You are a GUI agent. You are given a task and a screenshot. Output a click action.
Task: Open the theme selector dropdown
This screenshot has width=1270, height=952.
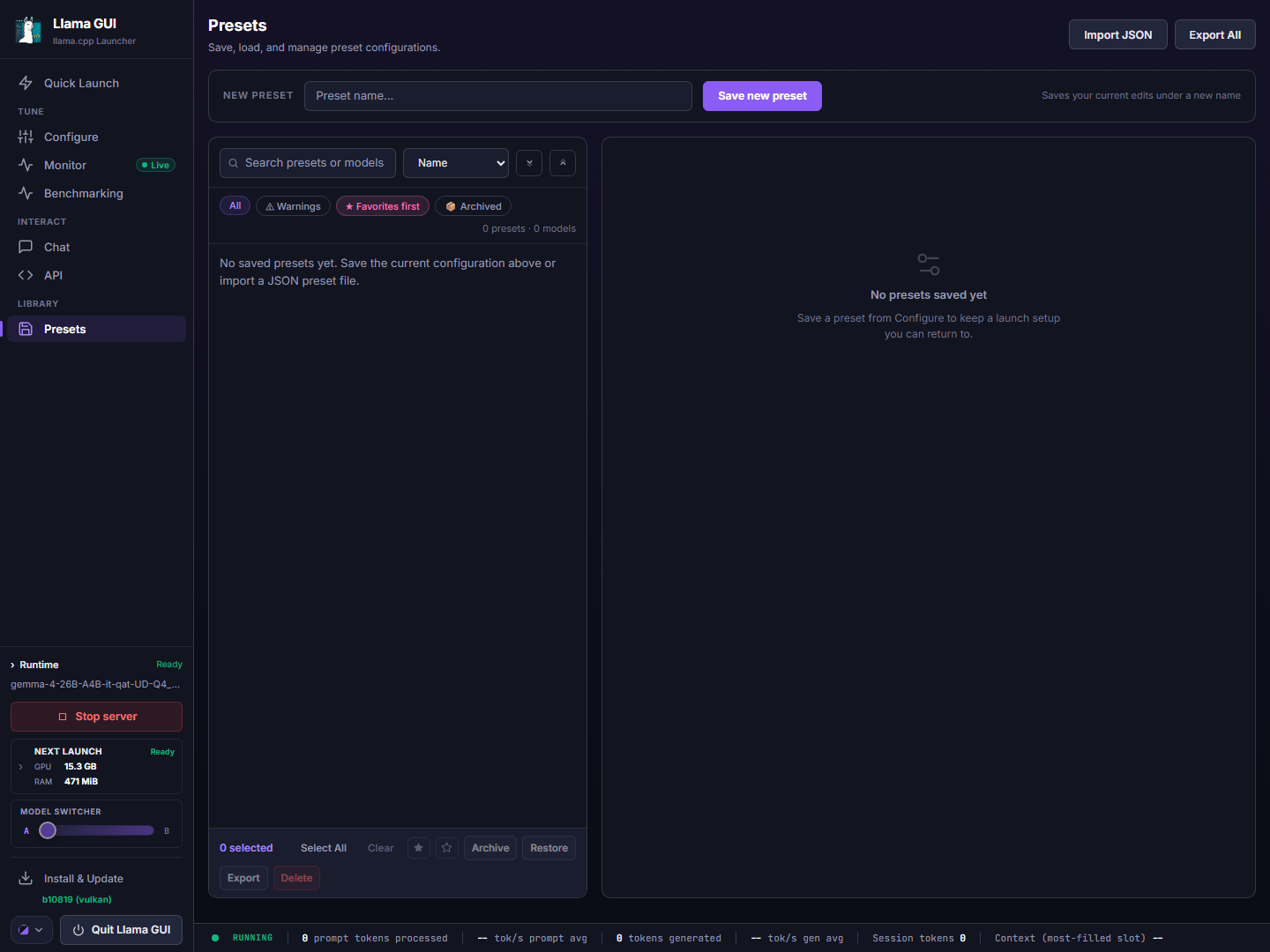point(32,930)
